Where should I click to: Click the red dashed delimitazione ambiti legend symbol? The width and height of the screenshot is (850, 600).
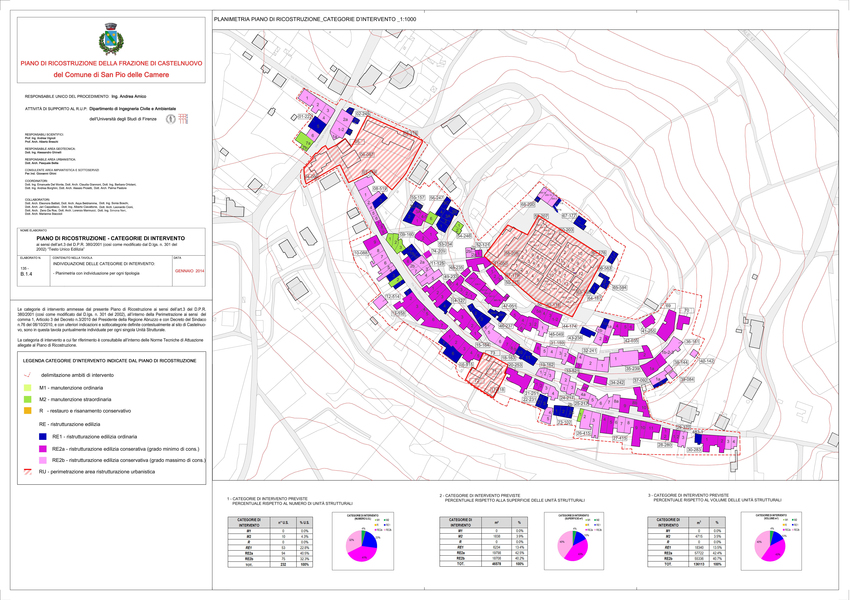[28, 375]
